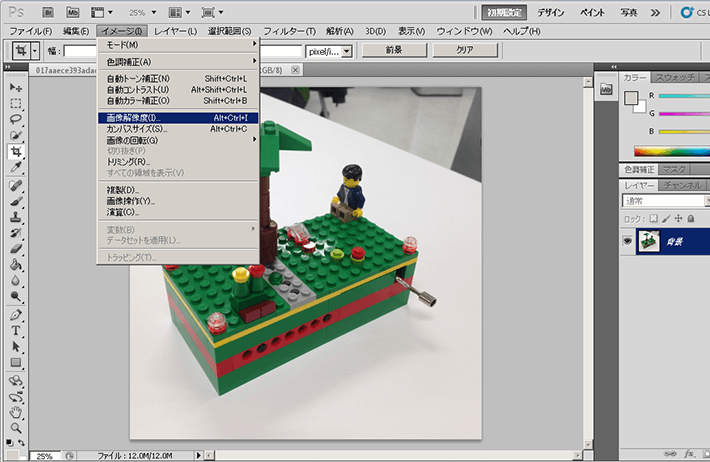This screenshot has width=710, height=462.
Task: Click the クリア button
Action: pos(464,50)
